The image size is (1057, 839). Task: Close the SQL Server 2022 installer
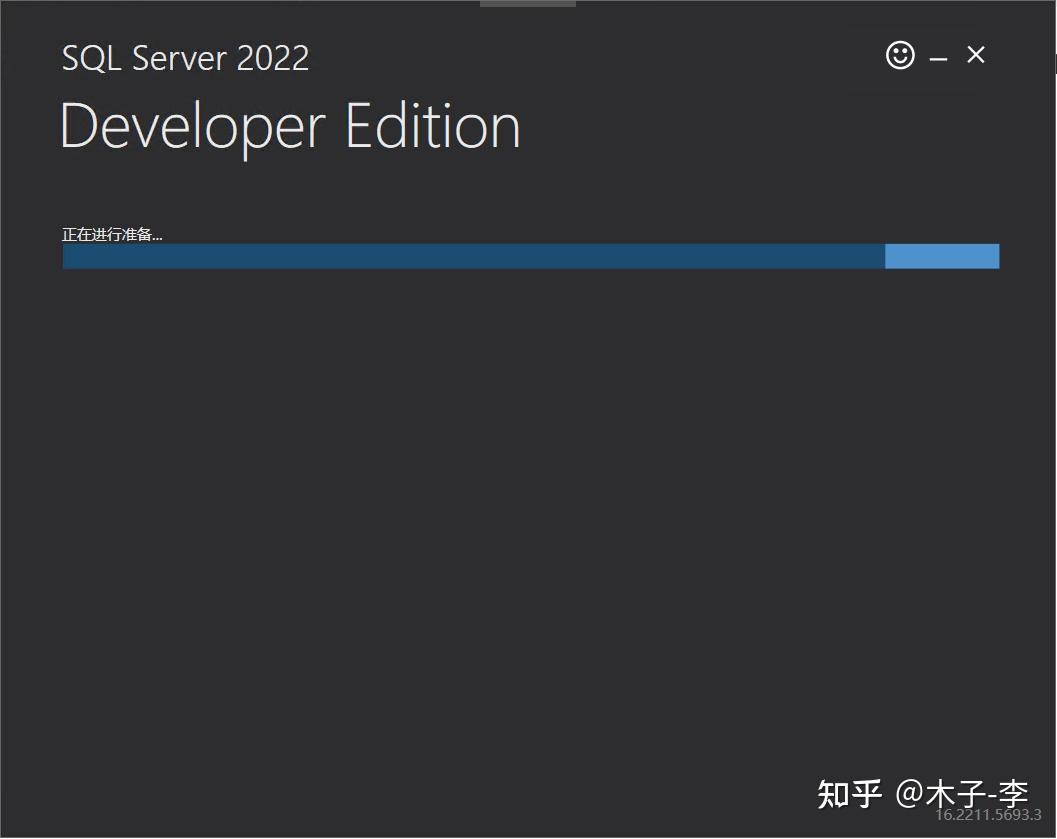click(x=975, y=55)
